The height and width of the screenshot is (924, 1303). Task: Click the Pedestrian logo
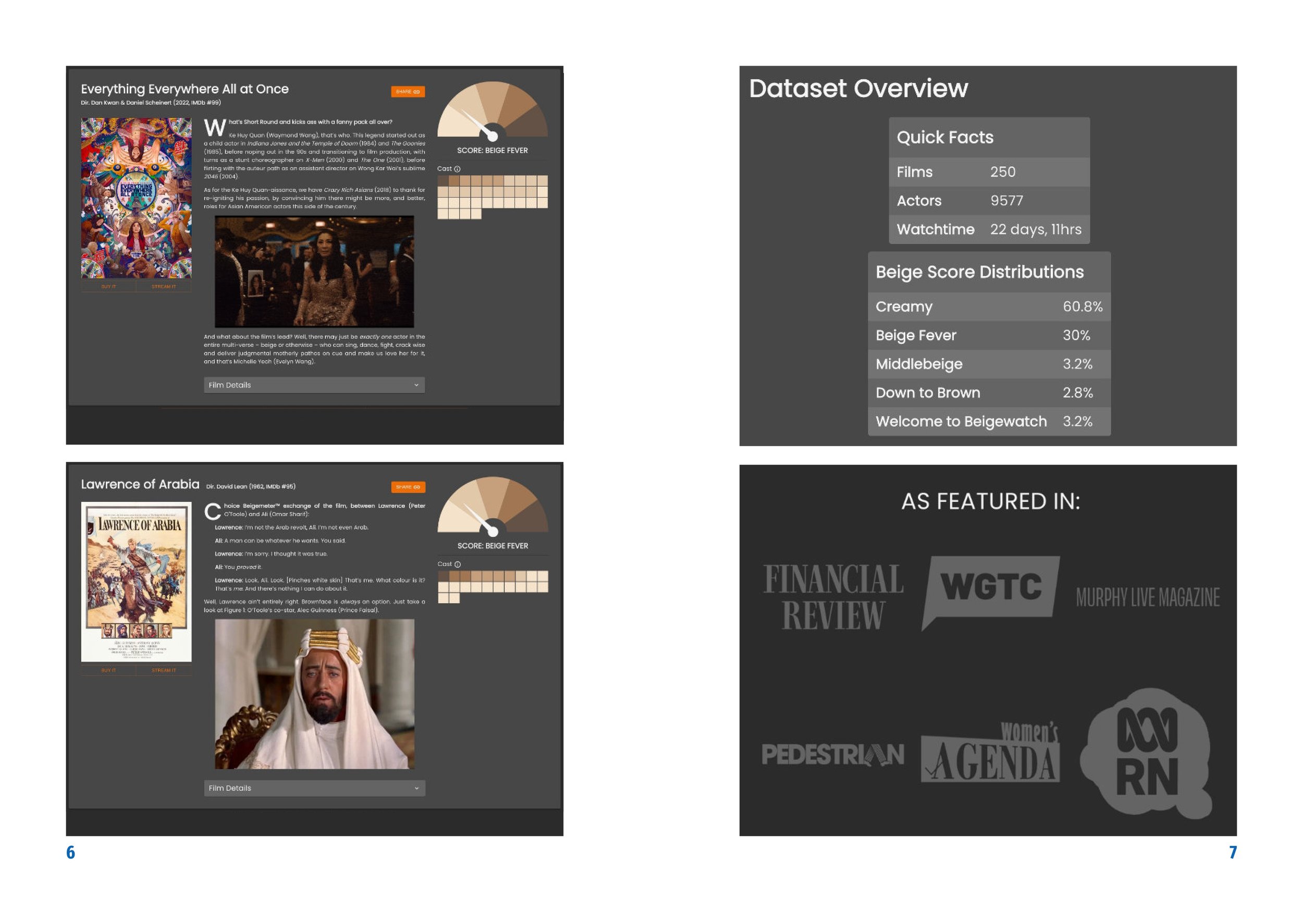click(x=832, y=755)
